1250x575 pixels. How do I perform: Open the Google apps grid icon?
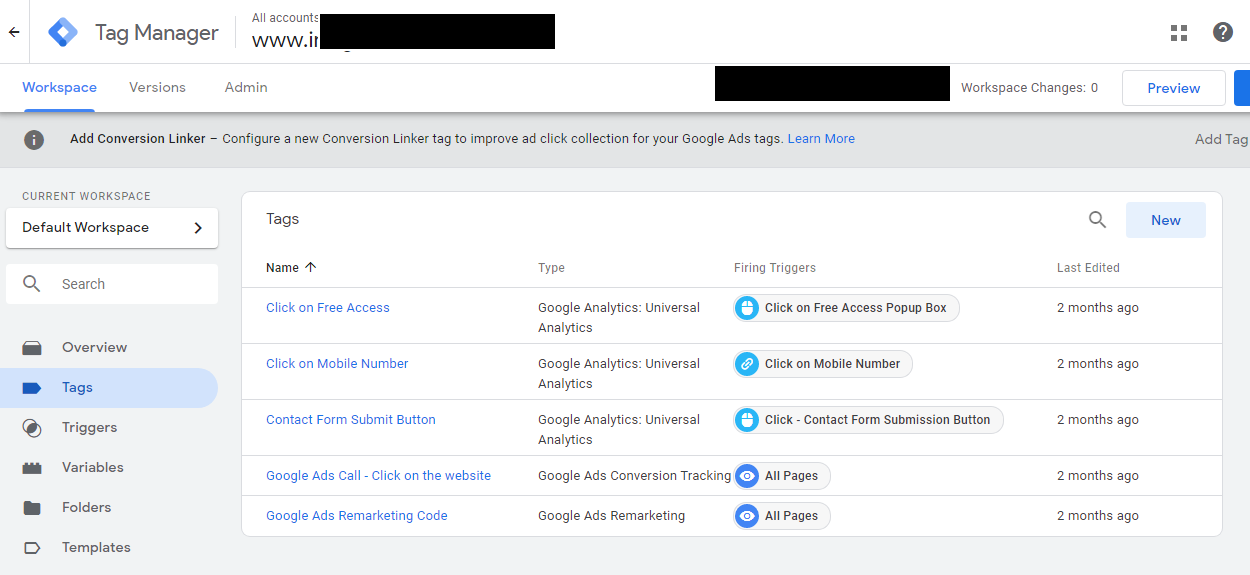click(1179, 32)
